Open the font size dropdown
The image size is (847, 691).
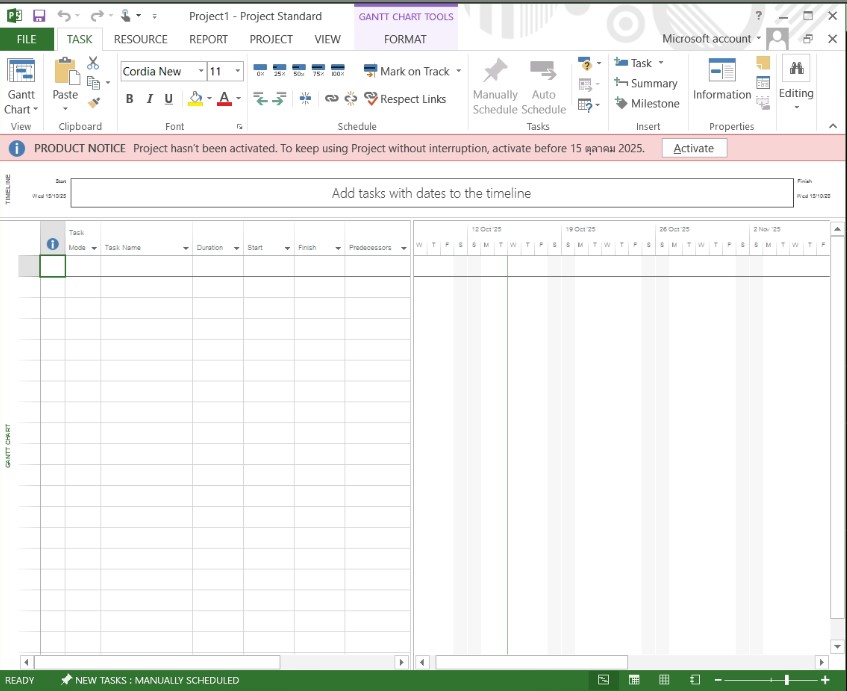237,71
